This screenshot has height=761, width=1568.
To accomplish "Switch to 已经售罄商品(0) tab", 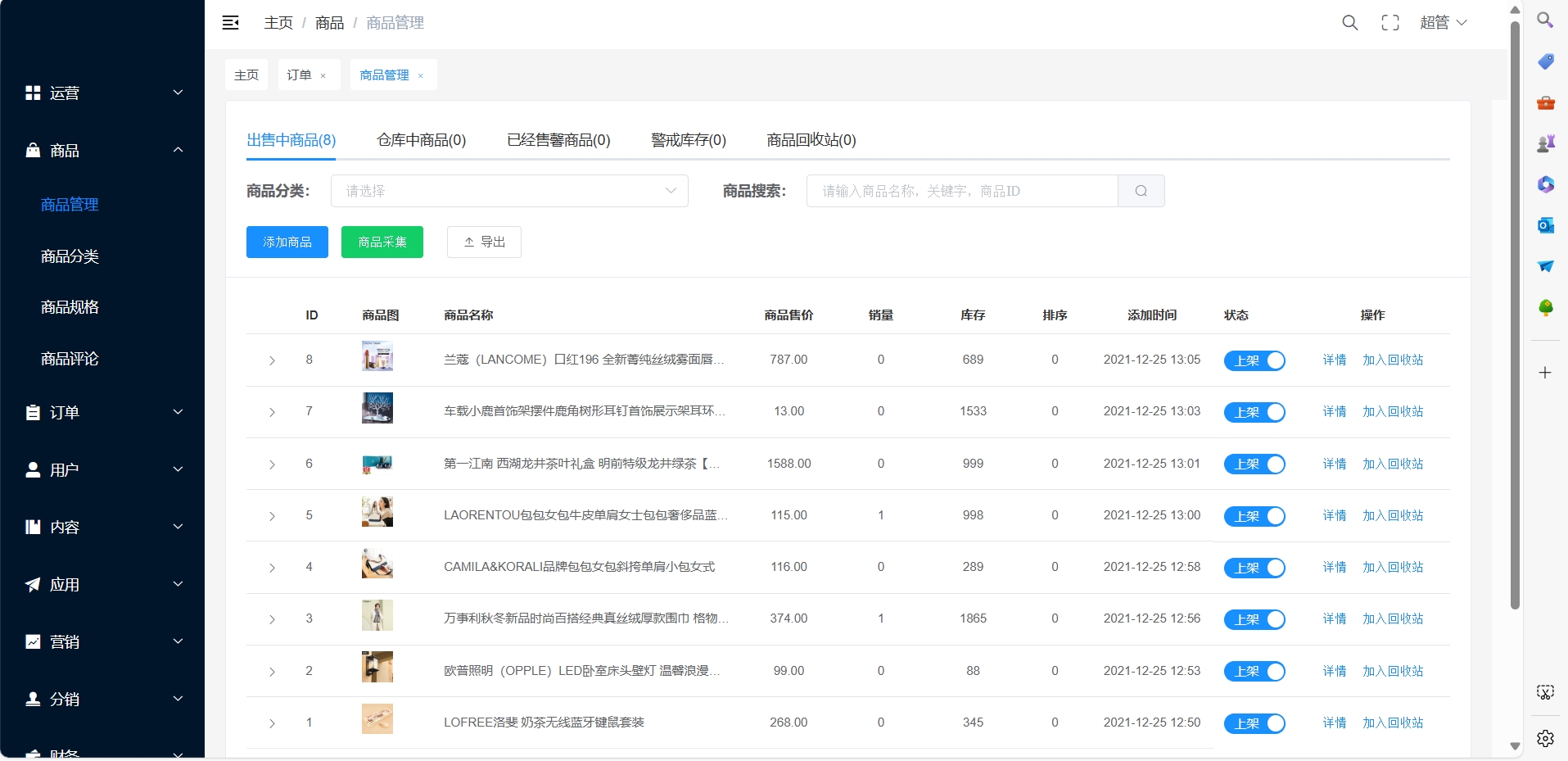I will [558, 140].
